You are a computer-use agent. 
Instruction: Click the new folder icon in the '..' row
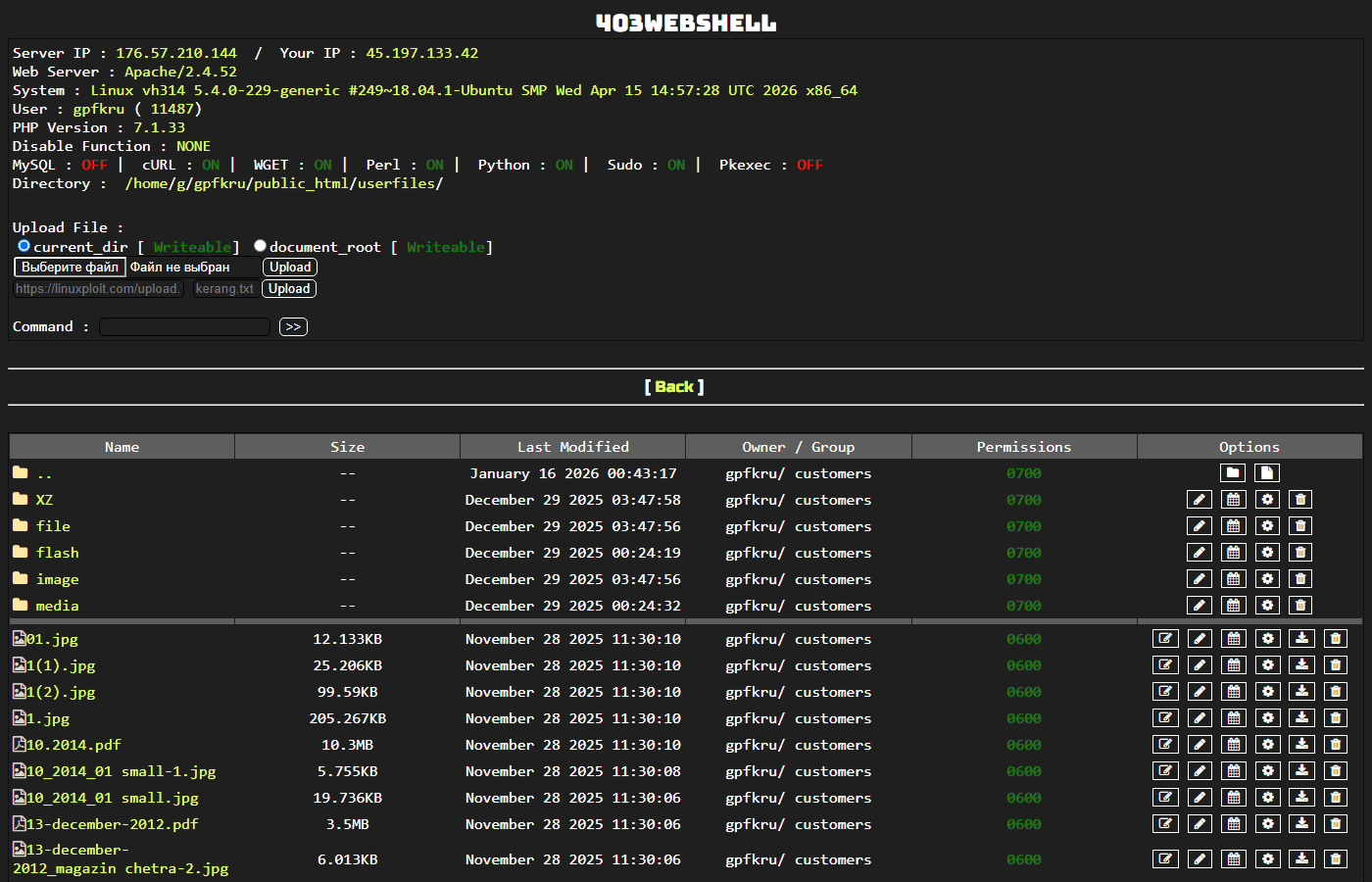coord(1233,473)
